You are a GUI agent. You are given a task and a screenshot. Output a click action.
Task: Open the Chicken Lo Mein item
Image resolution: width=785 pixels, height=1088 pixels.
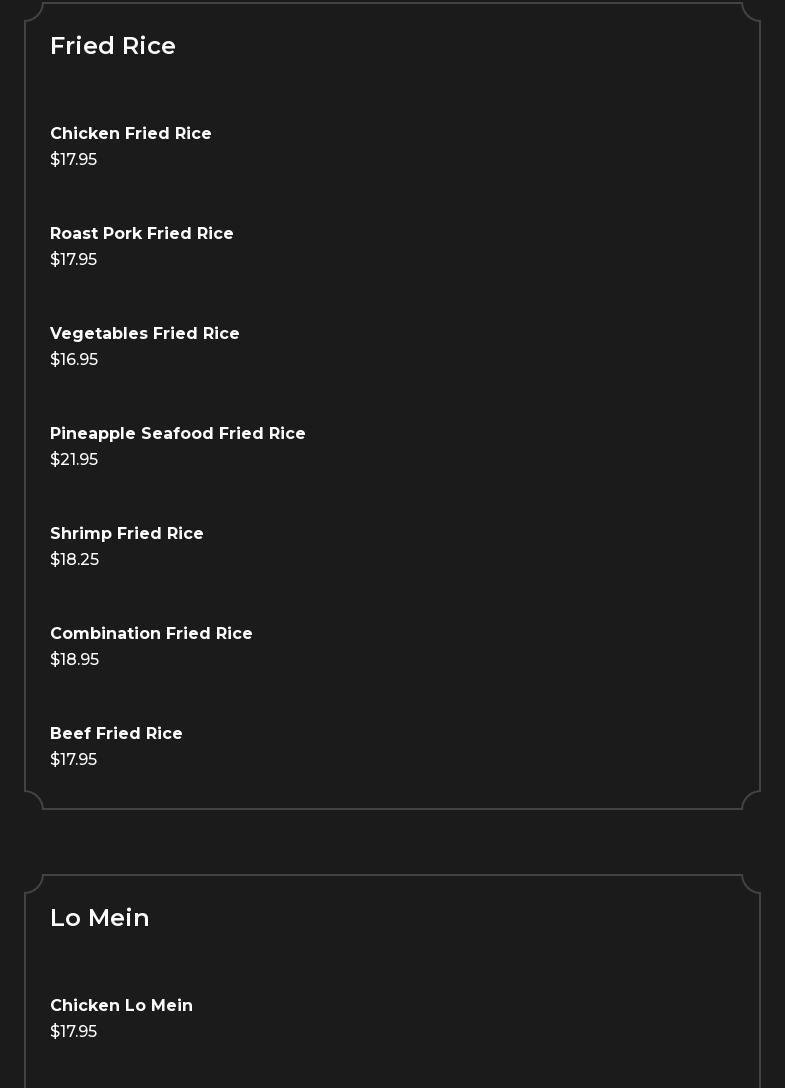point(121,1006)
